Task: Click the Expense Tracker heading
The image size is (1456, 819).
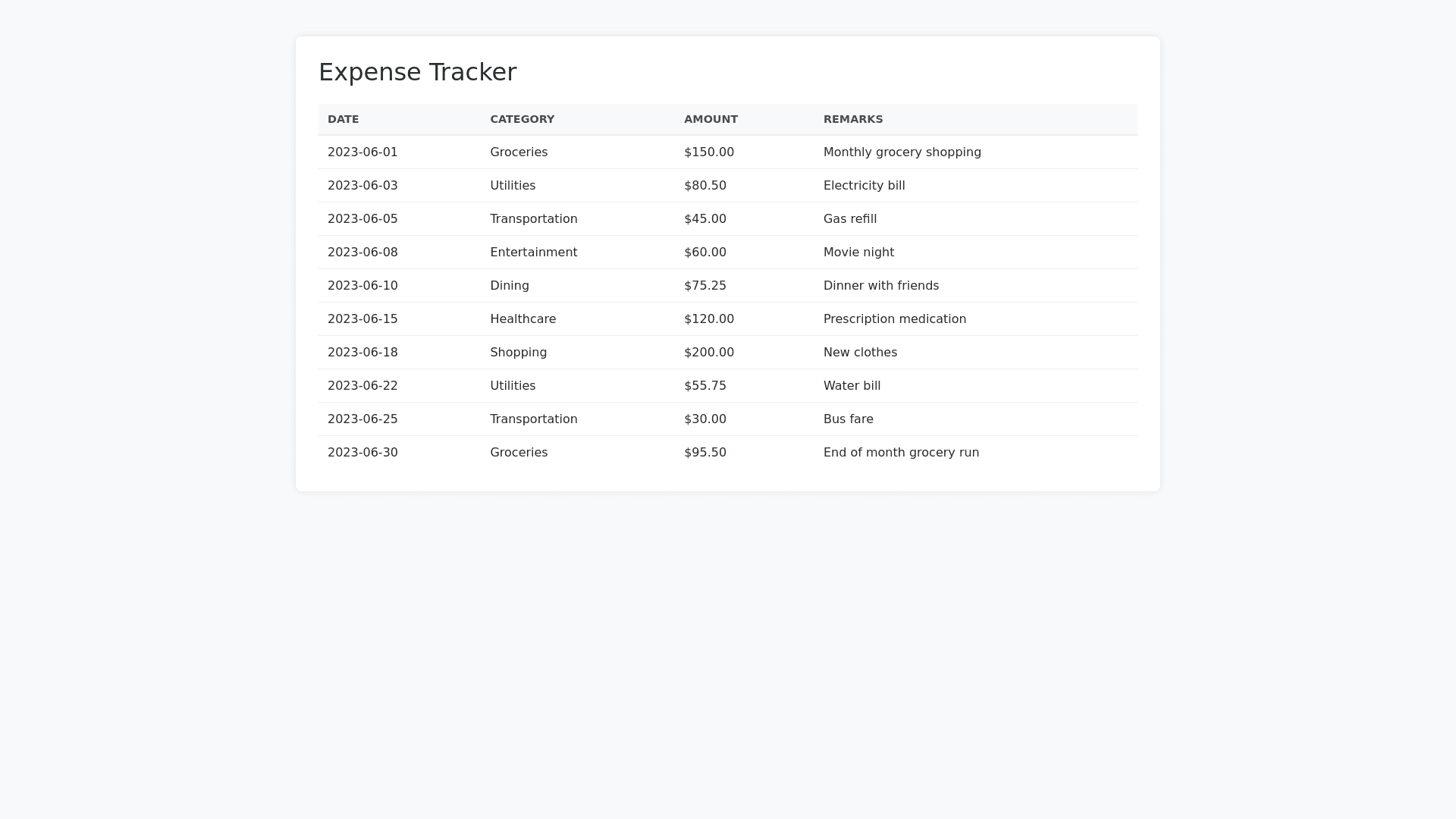Action: (x=417, y=72)
